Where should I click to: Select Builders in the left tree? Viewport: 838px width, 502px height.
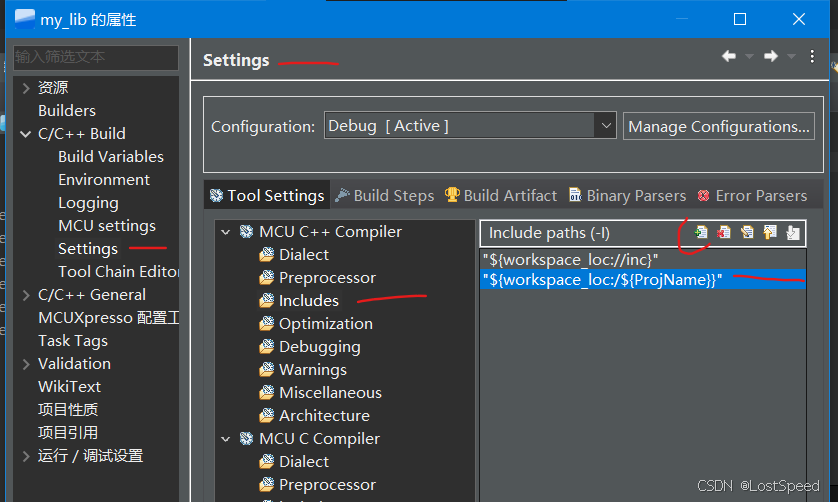pyautogui.click(x=67, y=111)
